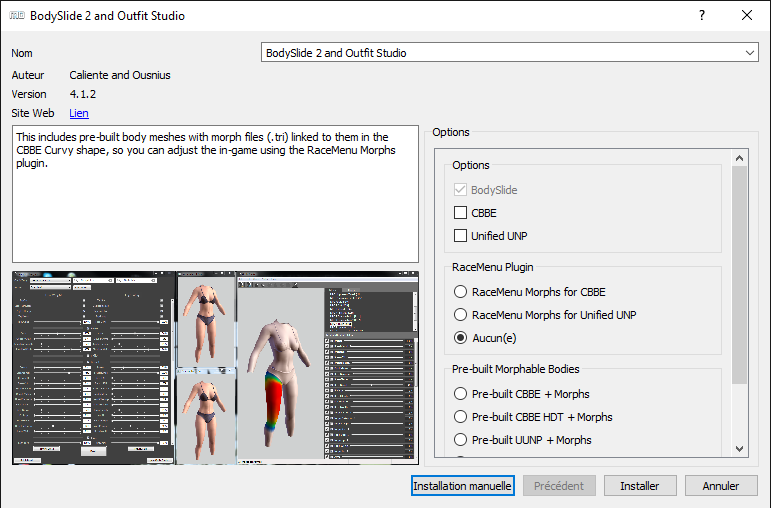The image size is (771, 508).
Task: Click the options scrollbar up arrow
Action: point(739,158)
